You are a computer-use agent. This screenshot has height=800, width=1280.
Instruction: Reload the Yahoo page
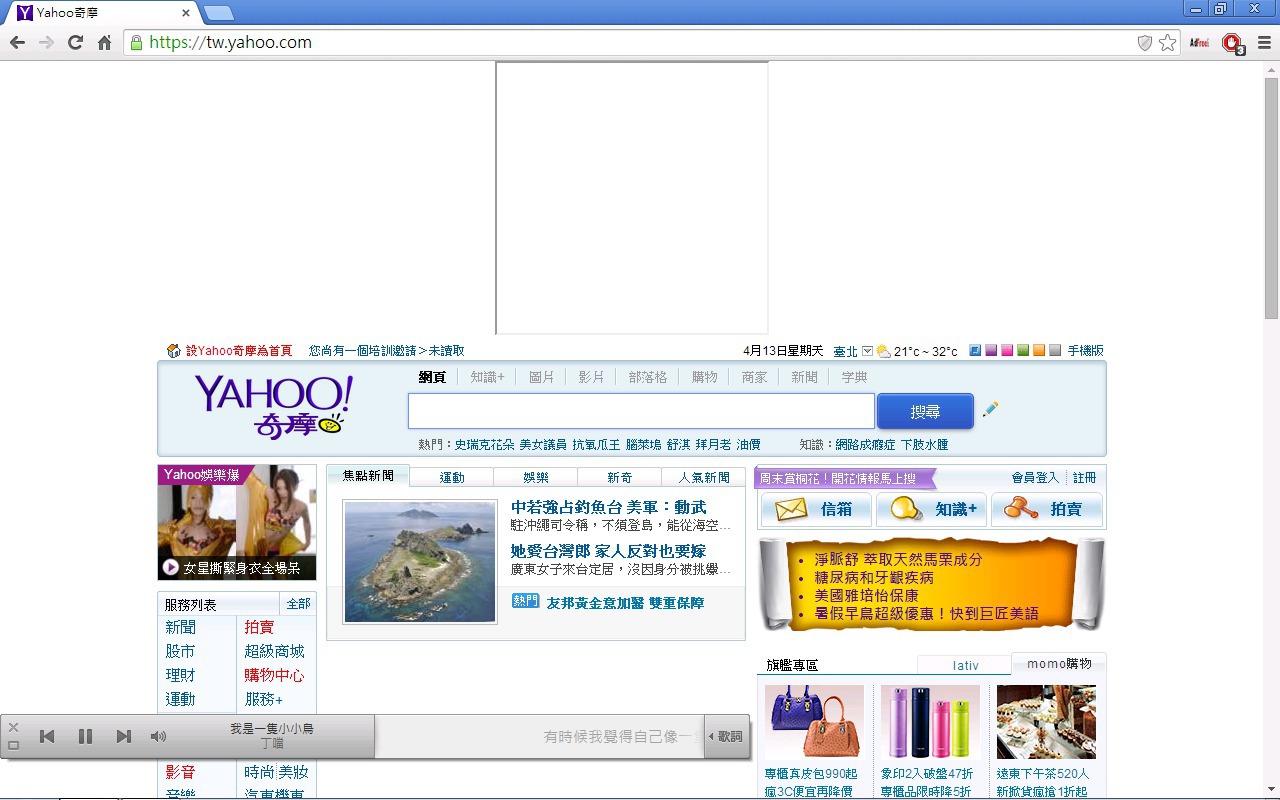coord(75,42)
